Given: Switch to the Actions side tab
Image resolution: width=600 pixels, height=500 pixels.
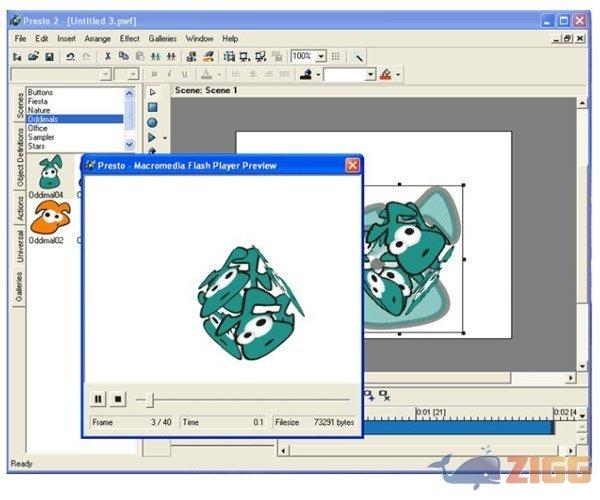Looking at the screenshot, I should [x=20, y=208].
